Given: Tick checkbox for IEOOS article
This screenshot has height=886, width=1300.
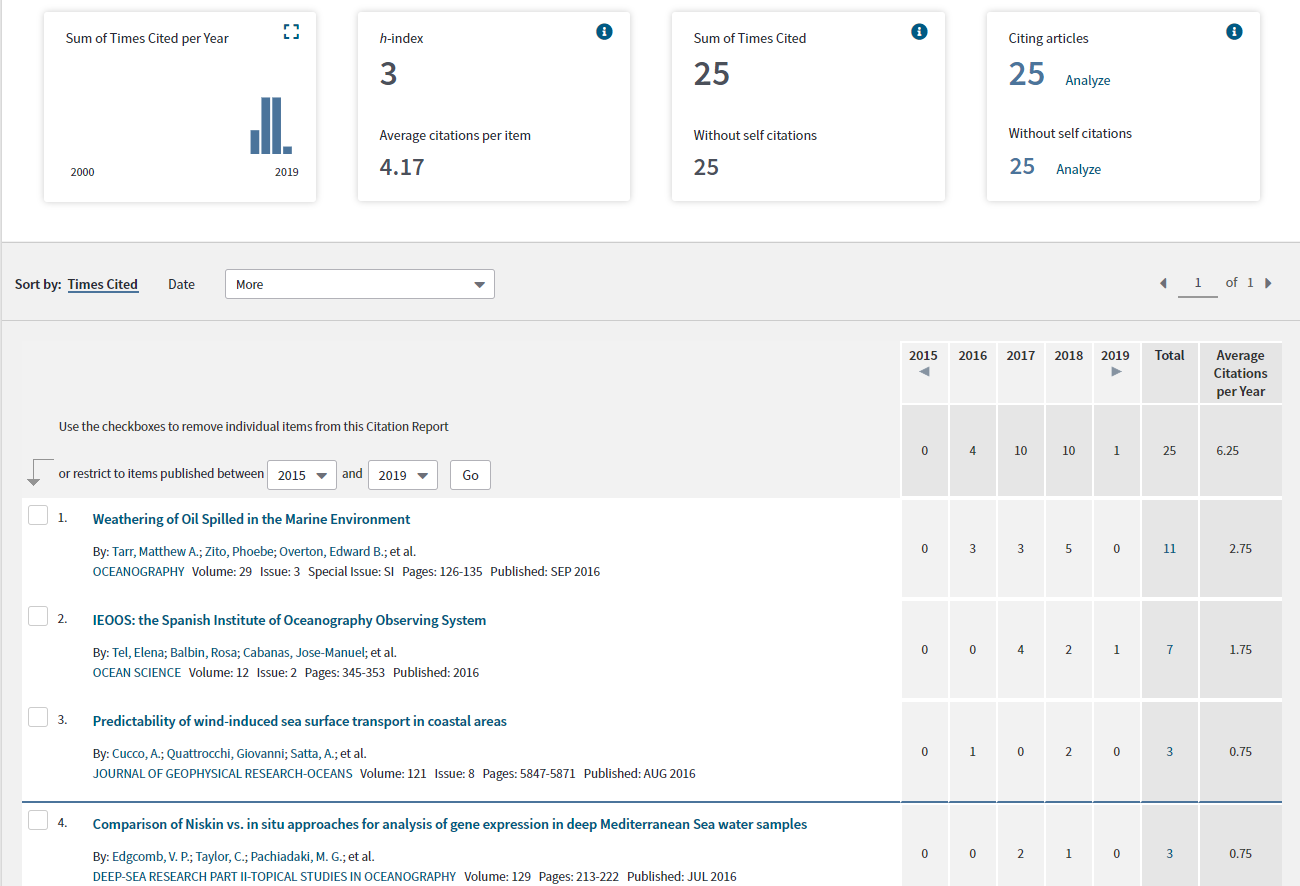Looking at the screenshot, I should [38, 617].
